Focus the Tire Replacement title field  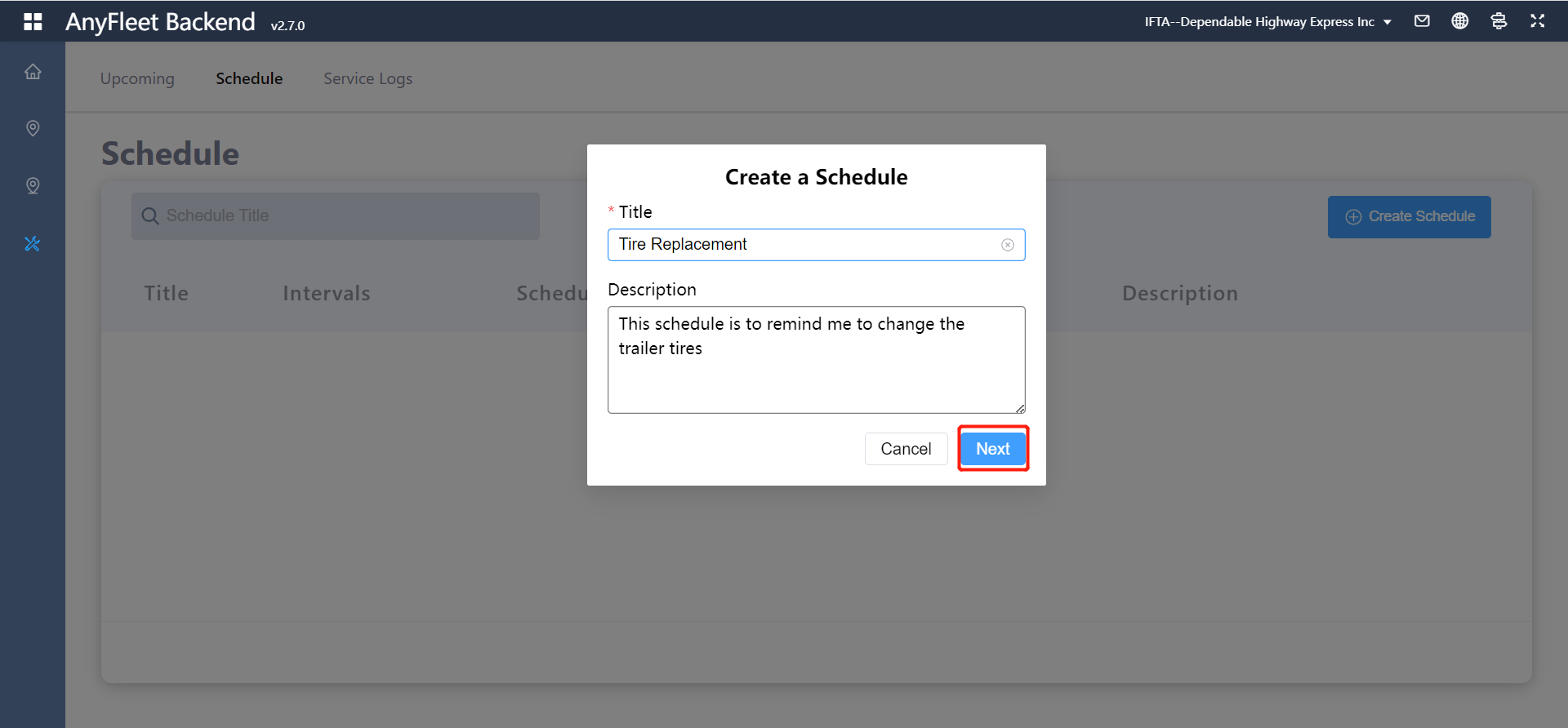(816, 245)
